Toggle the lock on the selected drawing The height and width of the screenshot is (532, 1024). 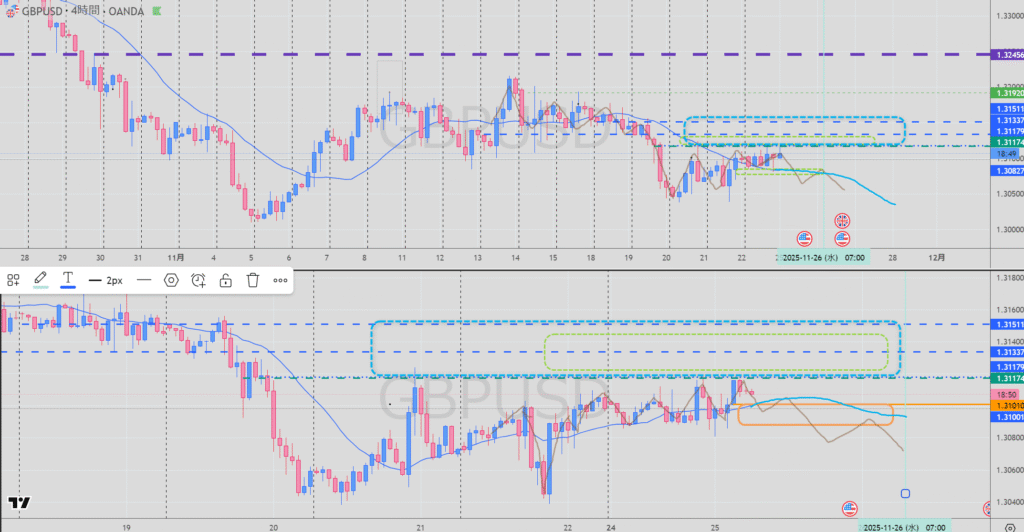226,280
